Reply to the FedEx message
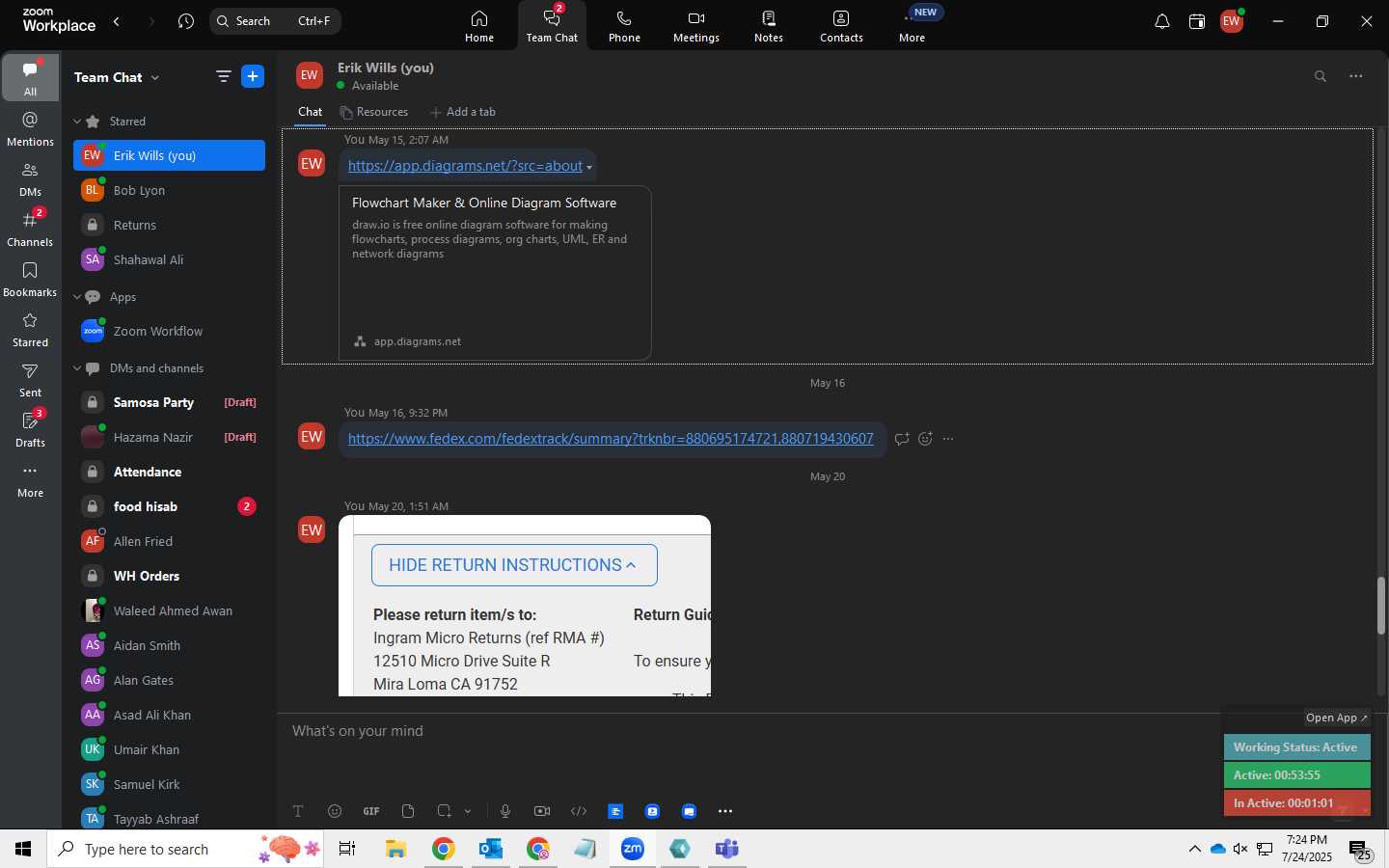Viewport: 1389px width, 868px height. point(902,439)
